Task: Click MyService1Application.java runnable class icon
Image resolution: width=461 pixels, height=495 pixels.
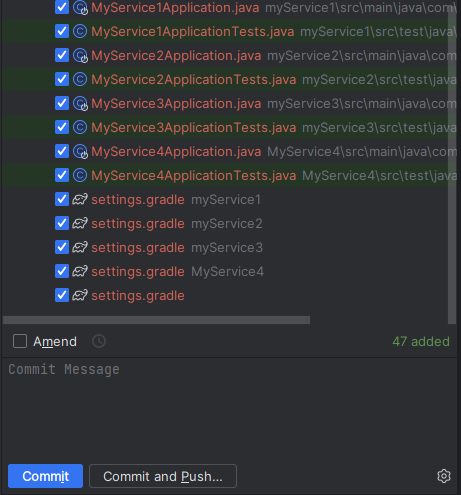Action: (x=80, y=7)
